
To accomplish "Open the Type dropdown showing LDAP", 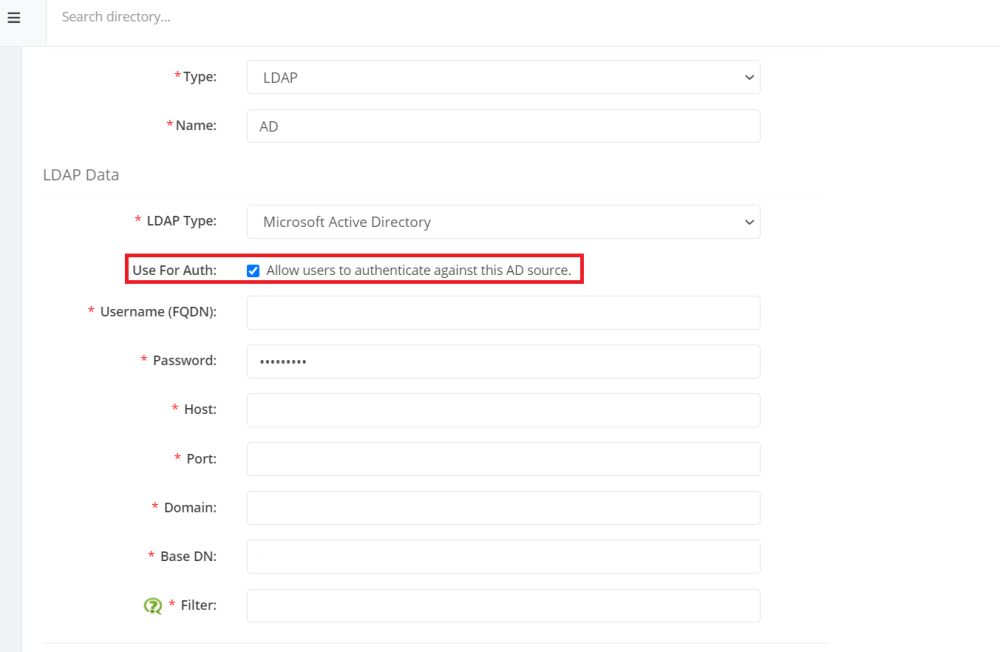I will pyautogui.click(x=503, y=76).
